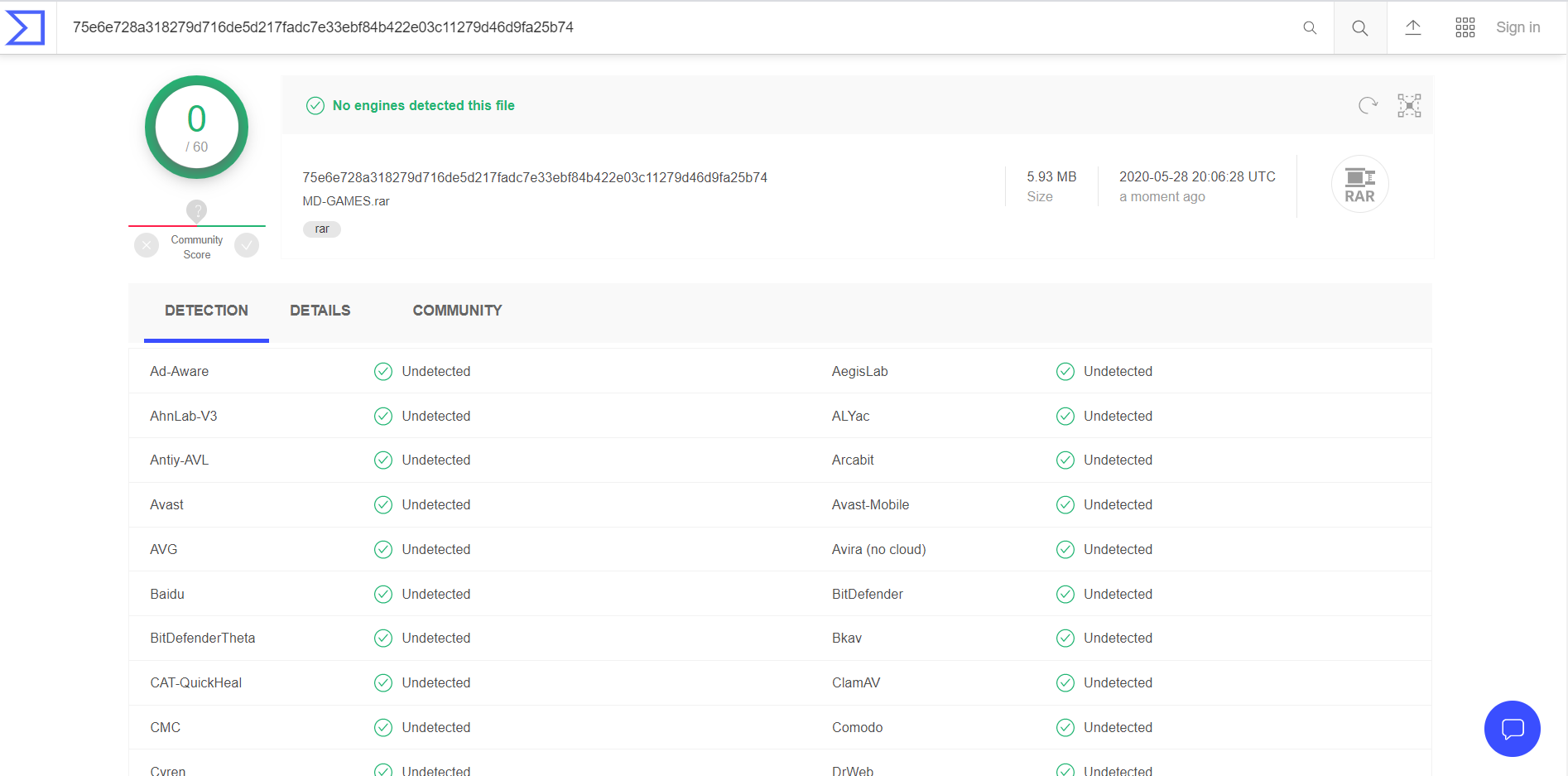Click the small magnifier in search bar
Viewport: 1568px width, 776px height.
click(x=1310, y=28)
